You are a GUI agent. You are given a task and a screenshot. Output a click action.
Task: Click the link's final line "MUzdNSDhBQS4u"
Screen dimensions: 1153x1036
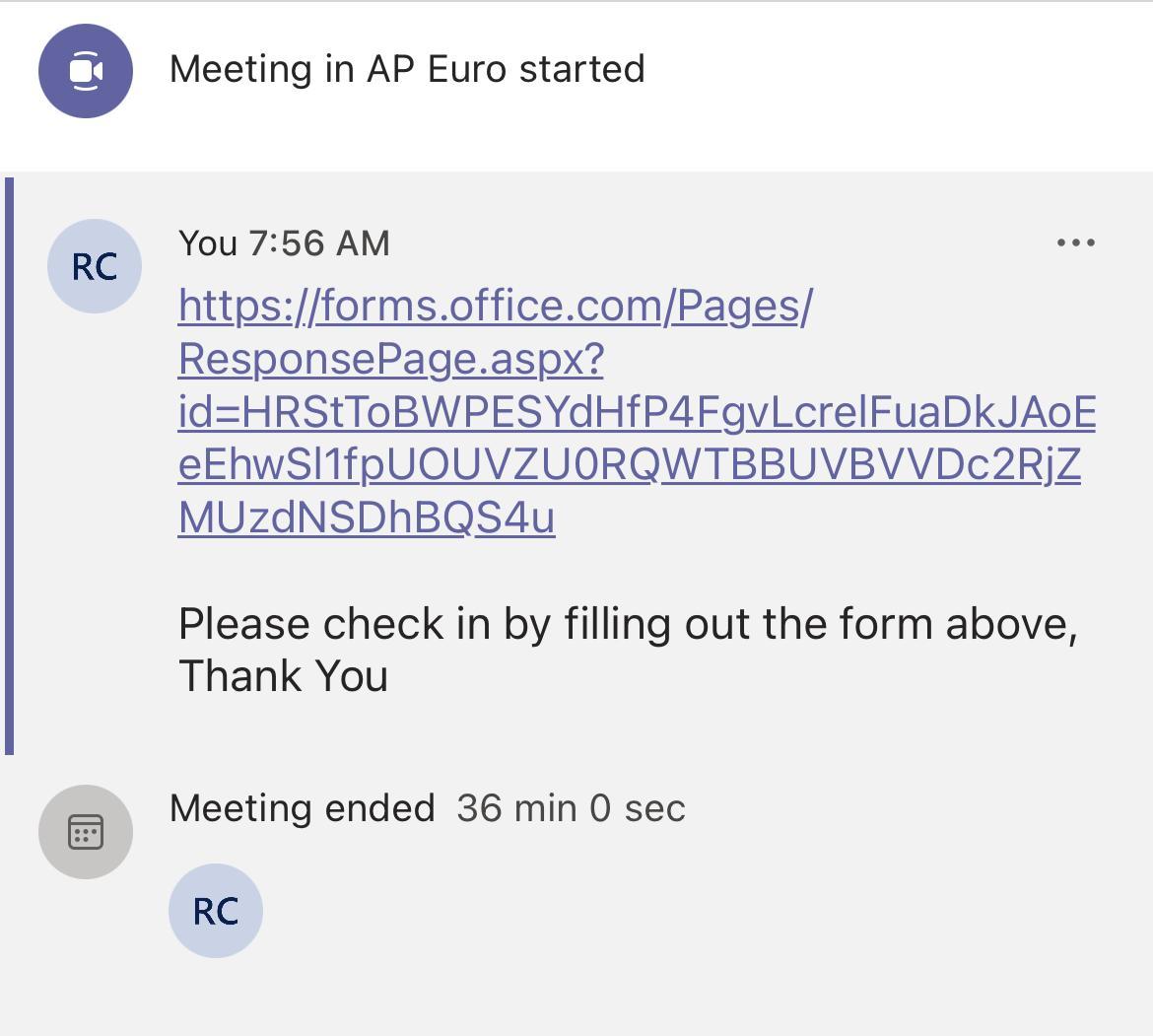366,518
